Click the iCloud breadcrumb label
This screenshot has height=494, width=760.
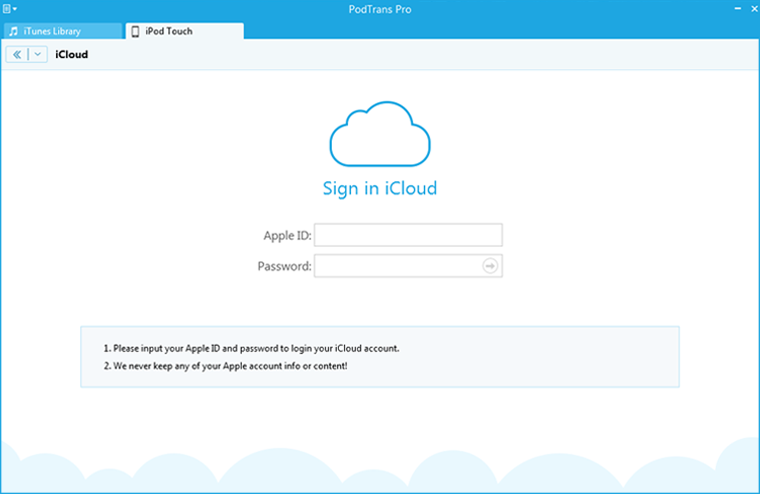click(x=72, y=54)
